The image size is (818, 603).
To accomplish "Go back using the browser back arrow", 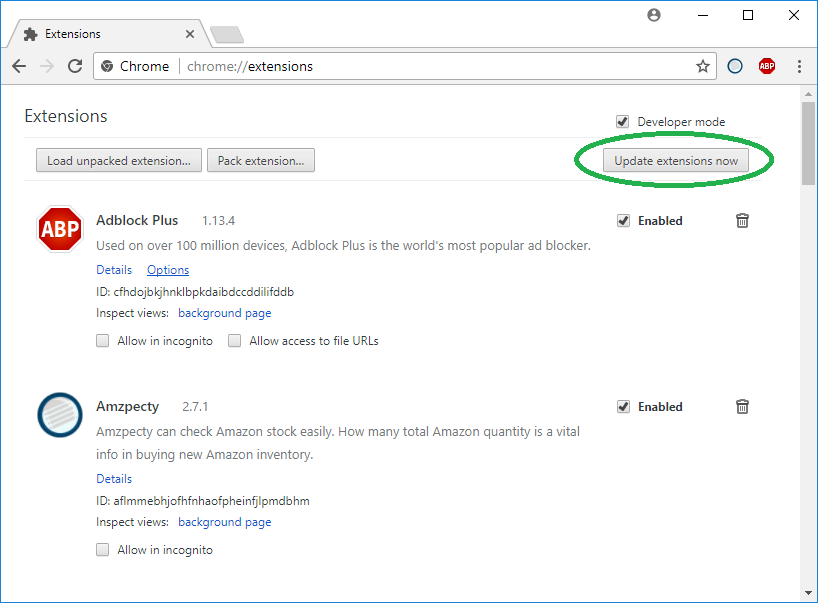I will 19,66.
